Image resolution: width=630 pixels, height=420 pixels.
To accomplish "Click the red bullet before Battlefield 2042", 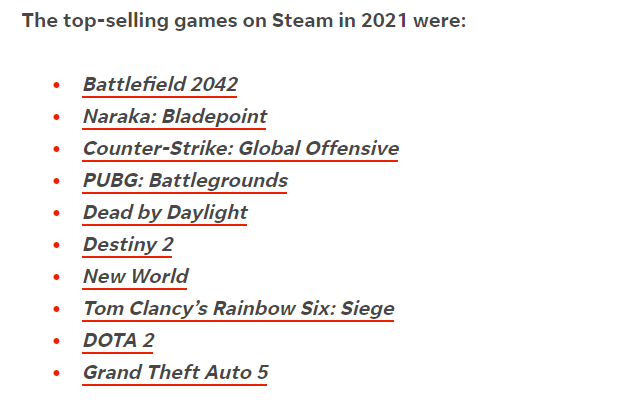I will pyautogui.click(x=57, y=86).
